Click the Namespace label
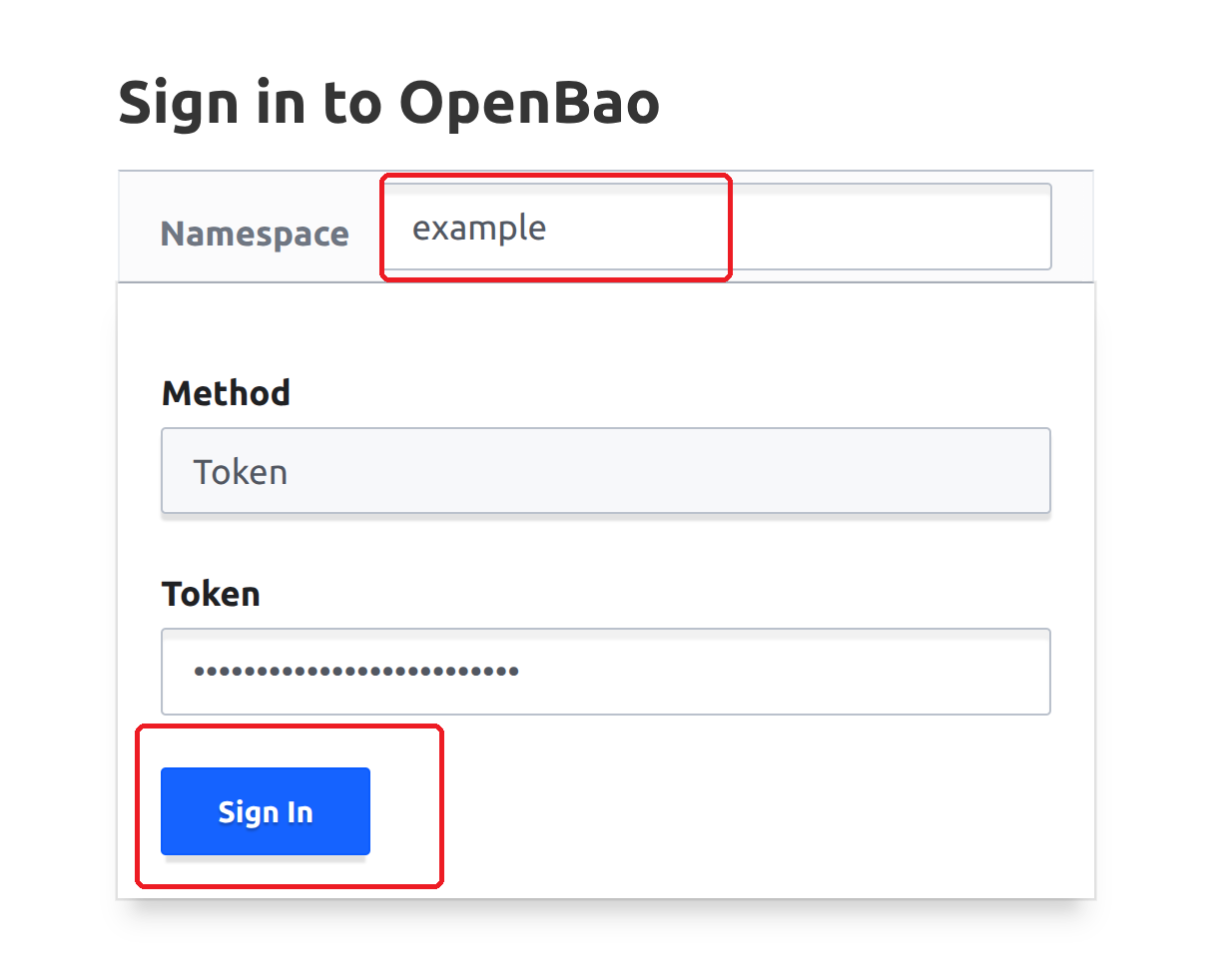1232x977 pixels. pos(255,233)
